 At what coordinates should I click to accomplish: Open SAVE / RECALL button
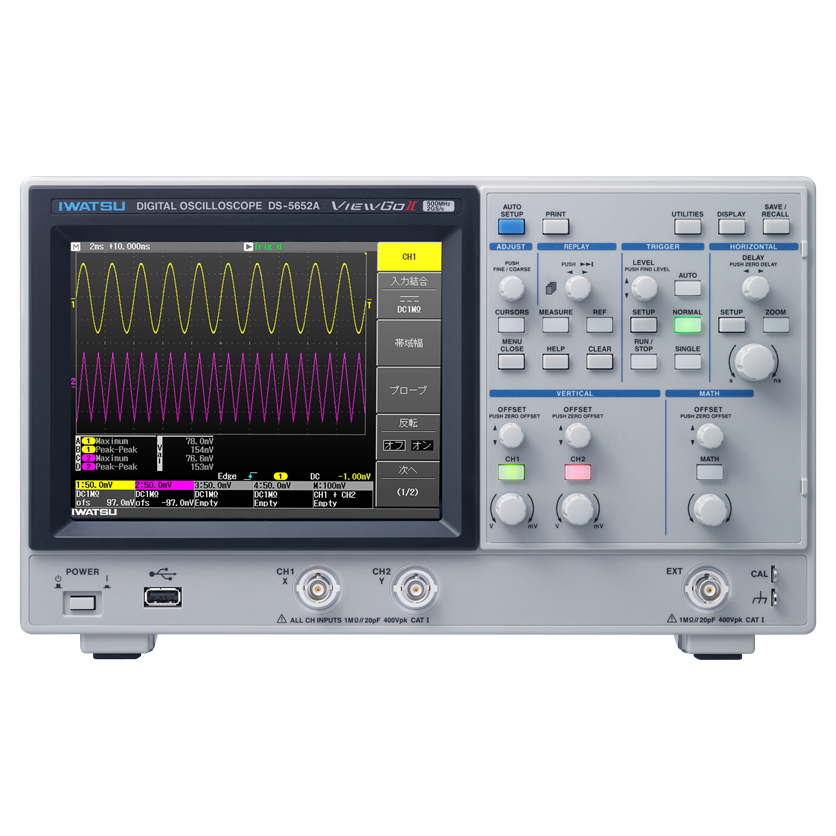pyautogui.click(x=775, y=227)
